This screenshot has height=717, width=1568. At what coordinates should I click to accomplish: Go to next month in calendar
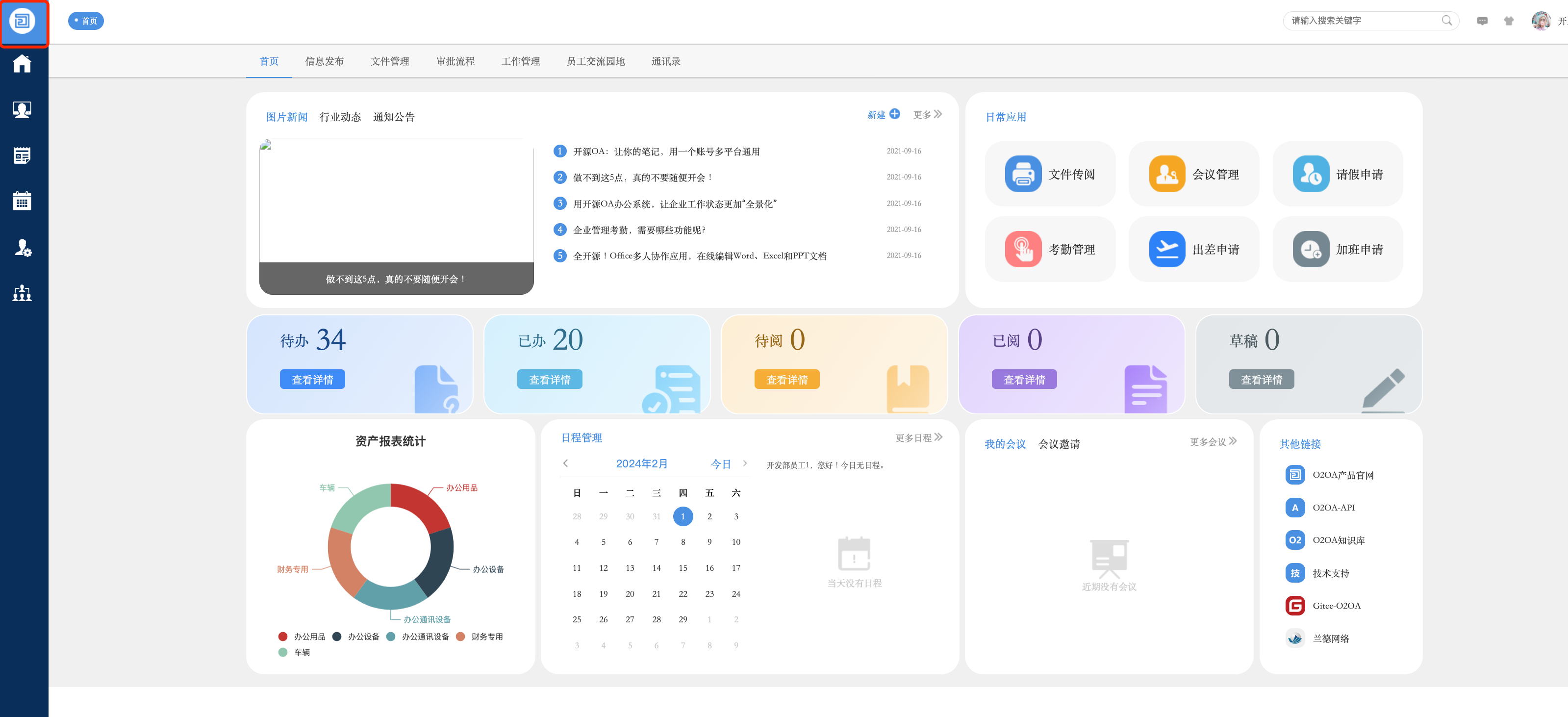744,463
